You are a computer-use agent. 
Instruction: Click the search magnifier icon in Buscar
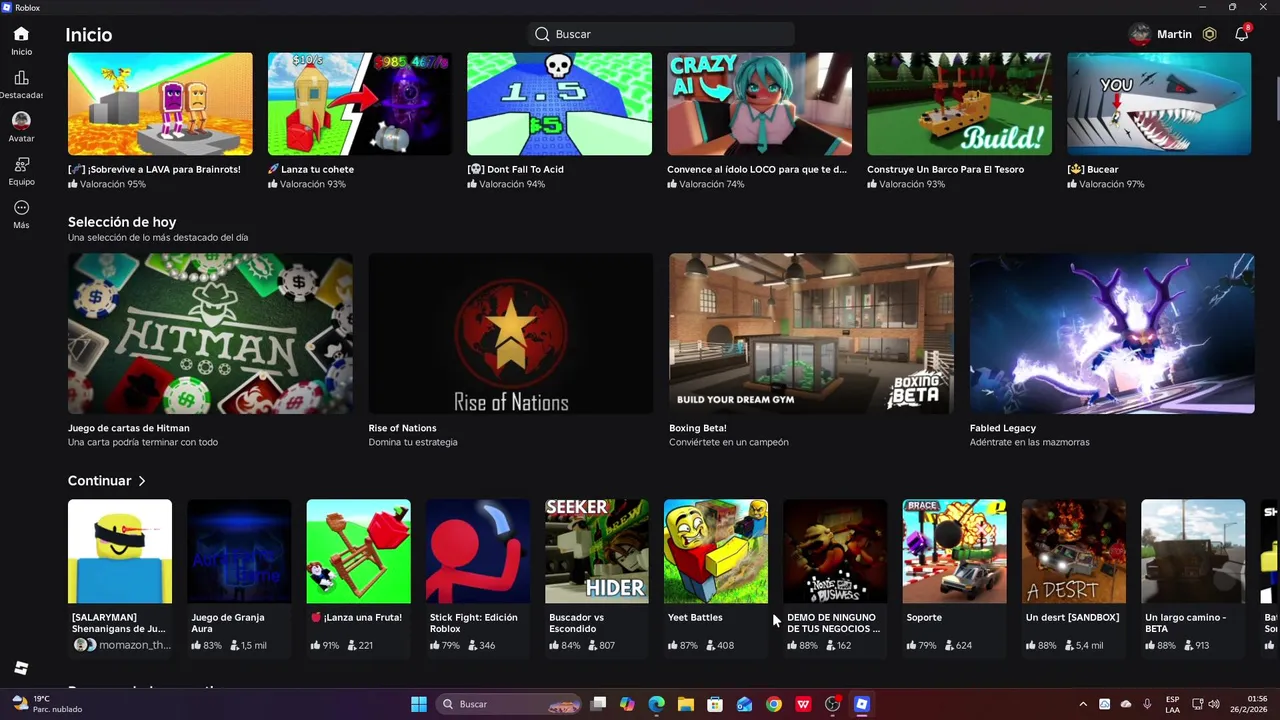[542, 34]
